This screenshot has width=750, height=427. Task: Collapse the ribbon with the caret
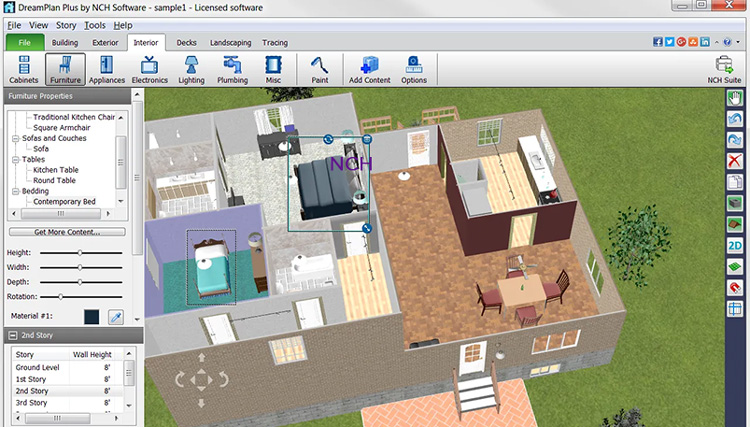(x=717, y=42)
